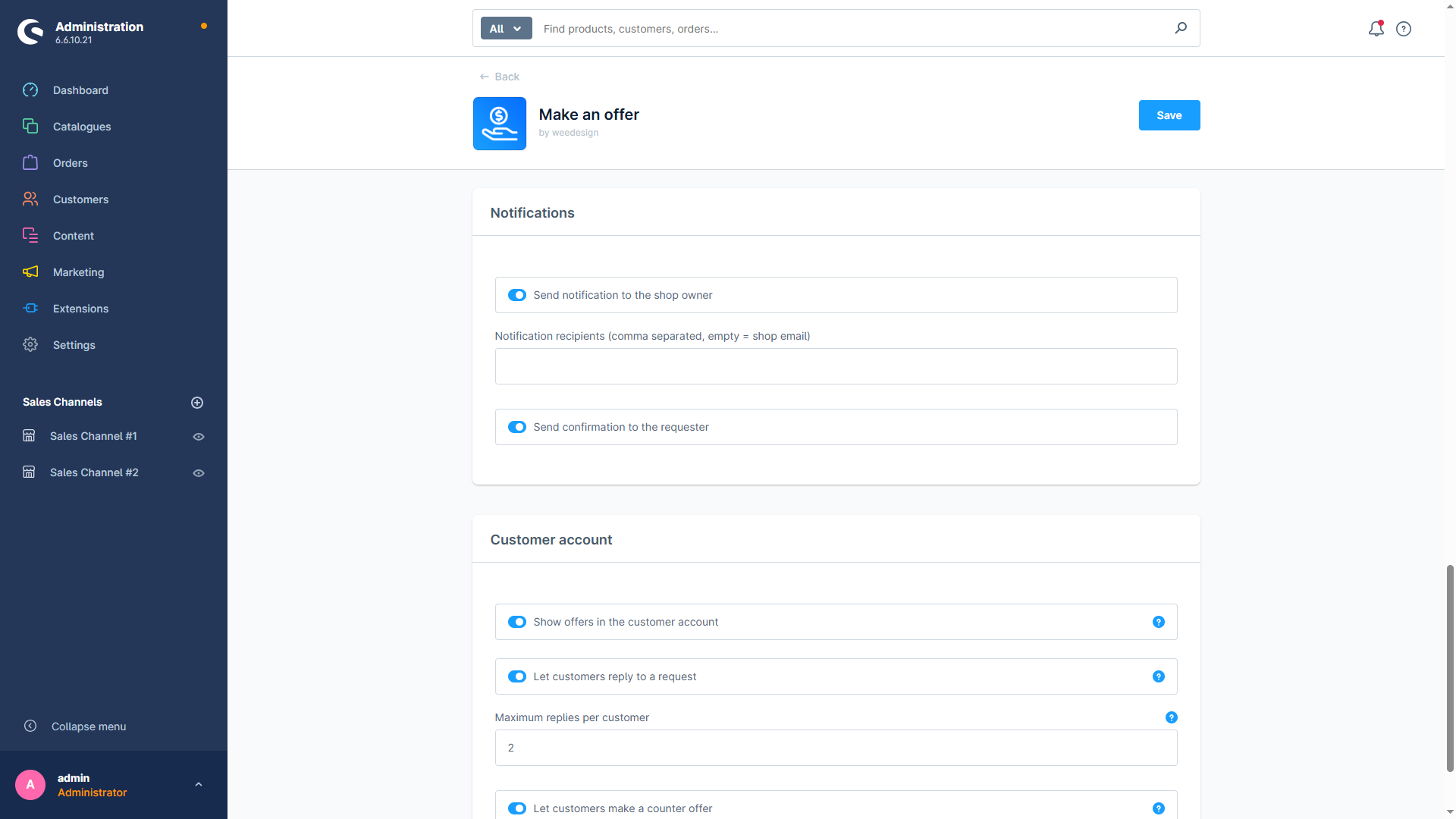Image resolution: width=1456 pixels, height=819 pixels.
Task: Go Back to the previous page
Action: click(x=500, y=77)
